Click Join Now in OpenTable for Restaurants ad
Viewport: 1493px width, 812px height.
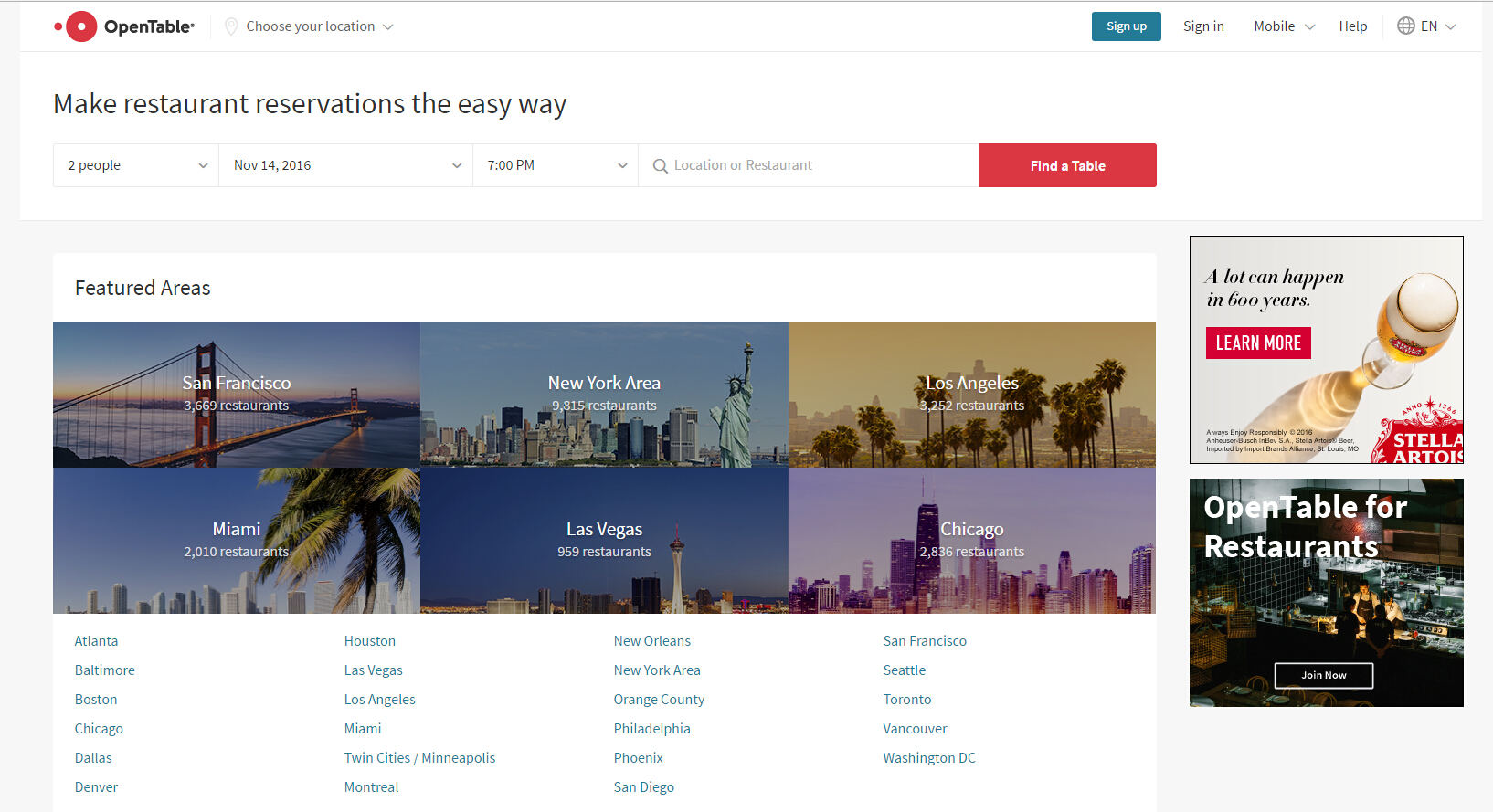(1324, 675)
